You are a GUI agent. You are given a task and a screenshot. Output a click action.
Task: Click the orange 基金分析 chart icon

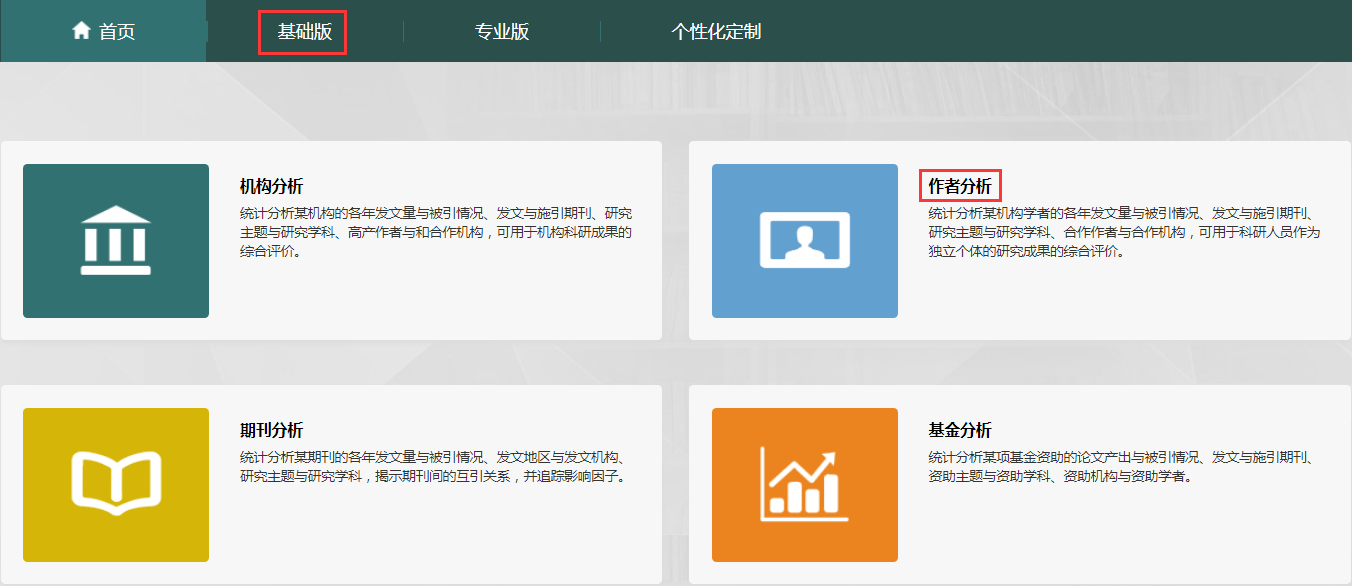(x=804, y=485)
